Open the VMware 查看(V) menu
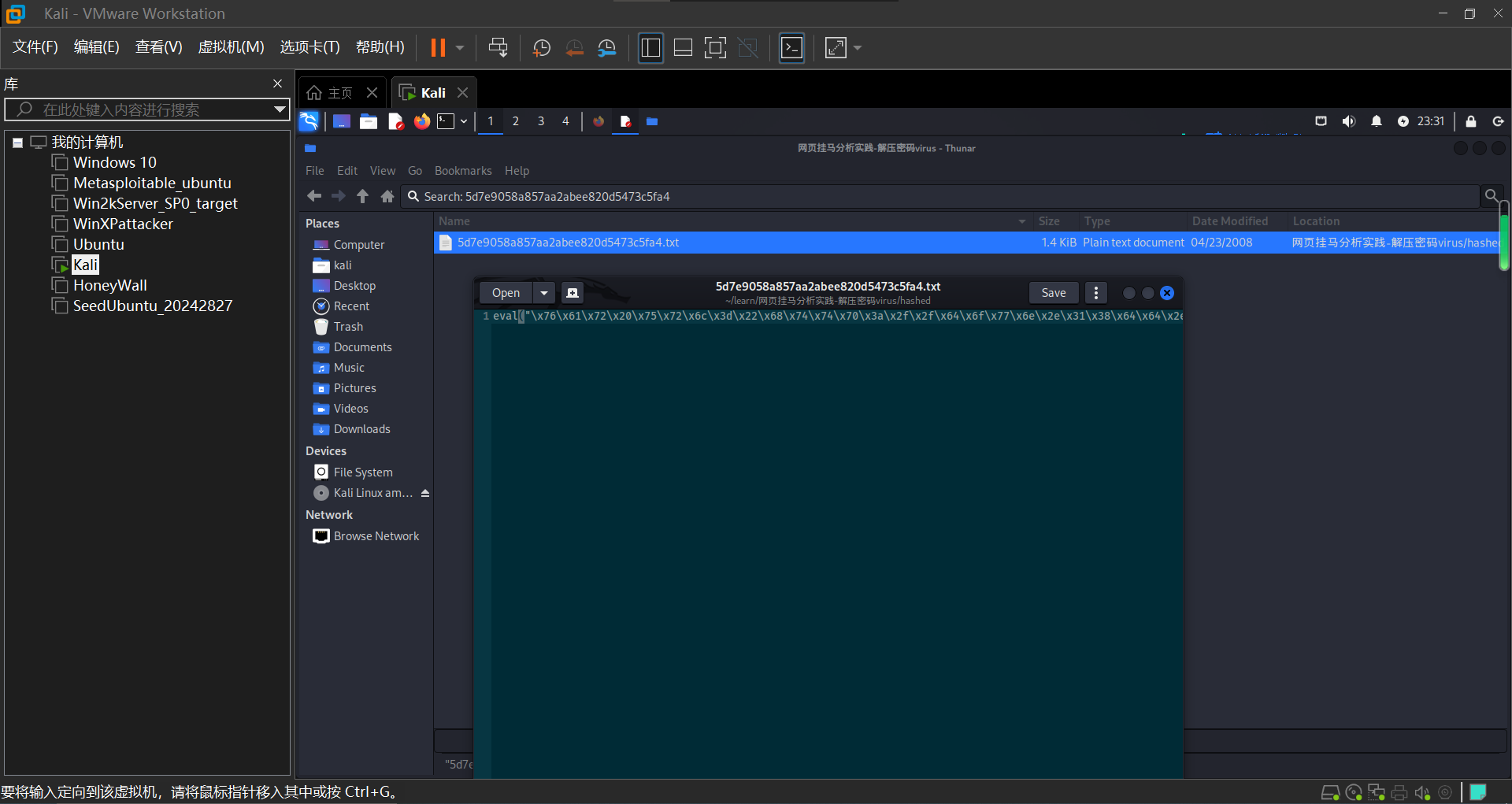The height and width of the screenshot is (804, 1512). tap(159, 47)
